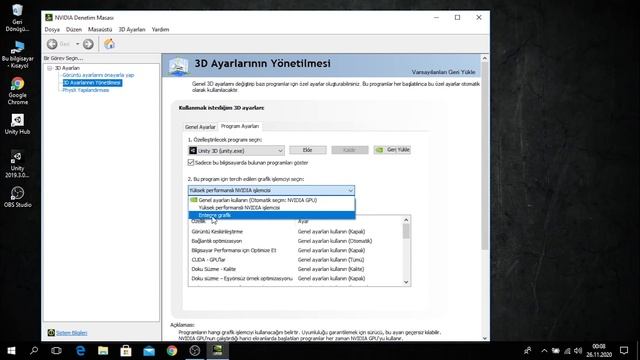Image resolution: width=640 pixels, height=360 pixels.
Task: Open the Dosya menu
Action: [x=52, y=29]
